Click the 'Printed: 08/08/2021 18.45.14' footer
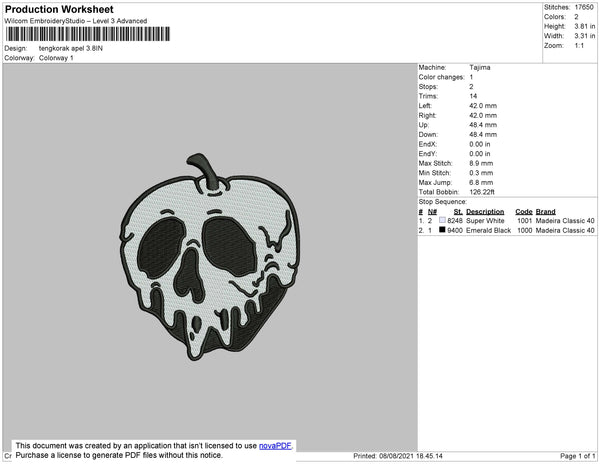 (x=398, y=456)
